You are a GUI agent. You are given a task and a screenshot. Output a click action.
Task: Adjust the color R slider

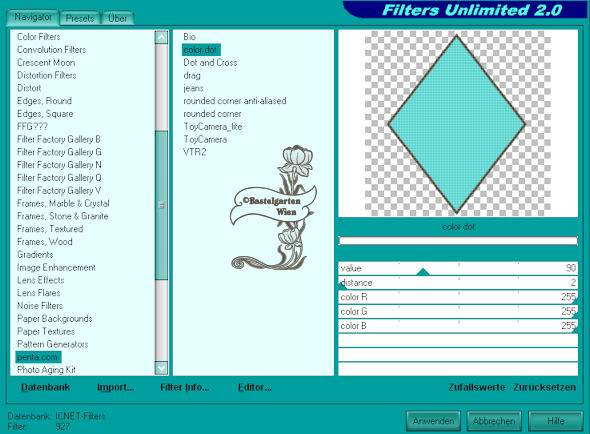click(458, 297)
